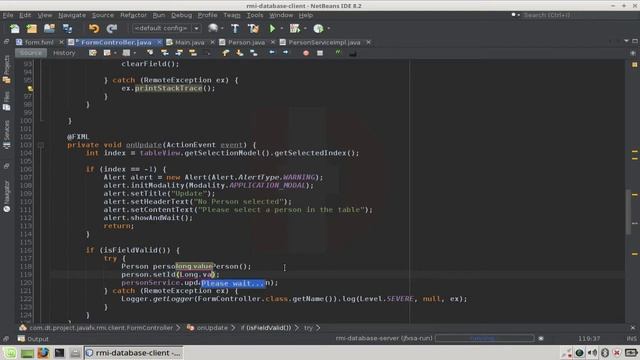Click the New Project icon
Image resolution: width=640 pixels, height=360 pixels.
31,28
